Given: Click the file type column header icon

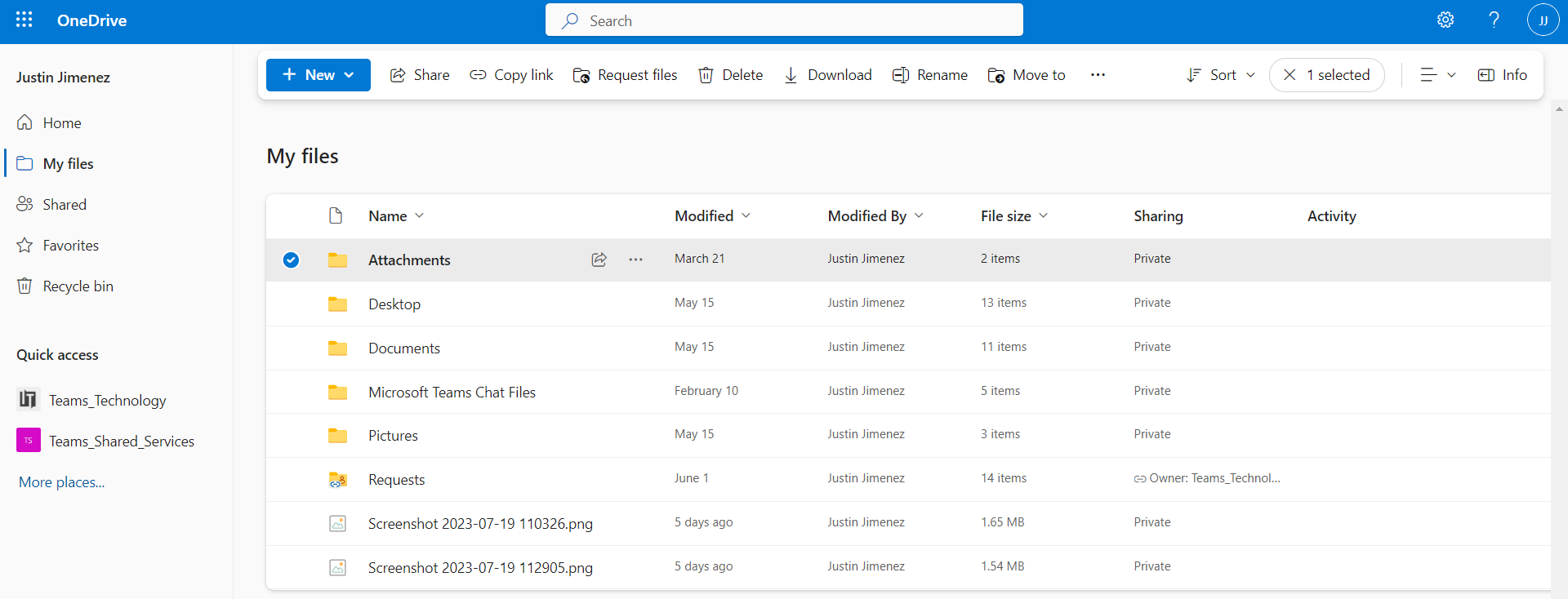Looking at the screenshot, I should click(x=336, y=215).
